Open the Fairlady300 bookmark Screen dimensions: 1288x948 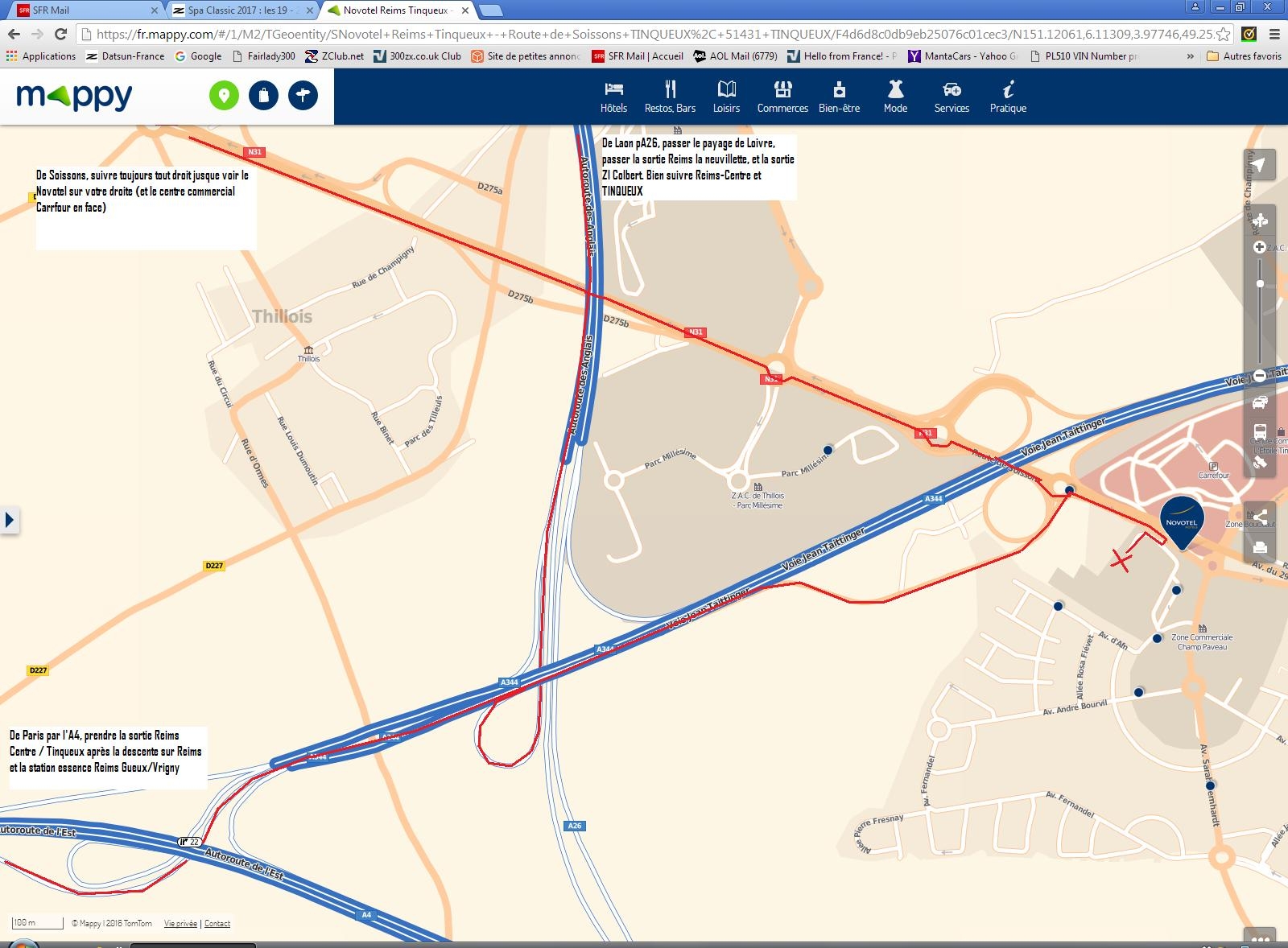pos(263,56)
